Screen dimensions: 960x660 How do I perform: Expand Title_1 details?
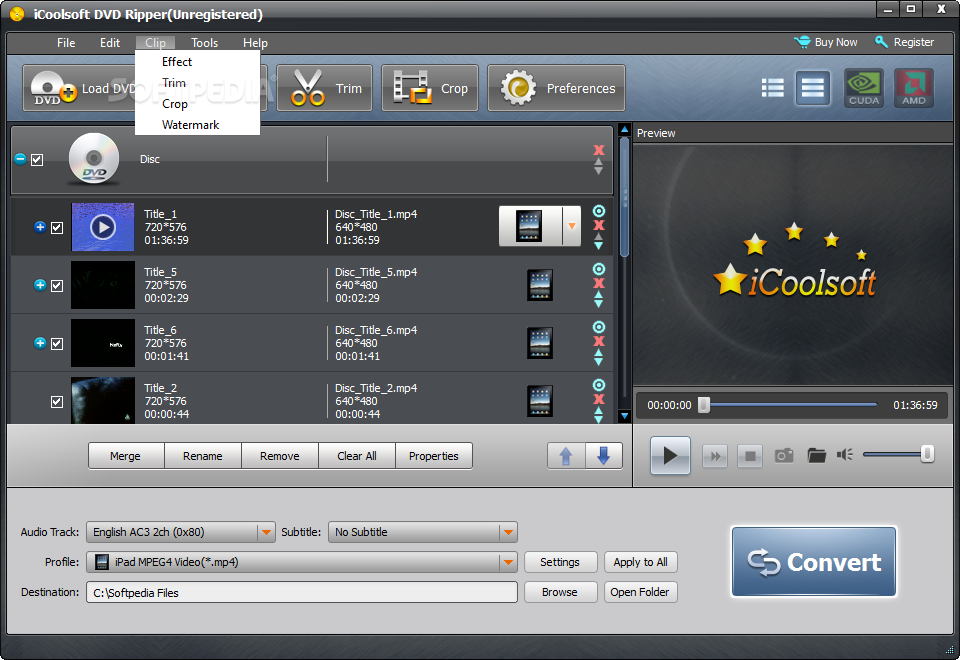(x=40, y=227)
